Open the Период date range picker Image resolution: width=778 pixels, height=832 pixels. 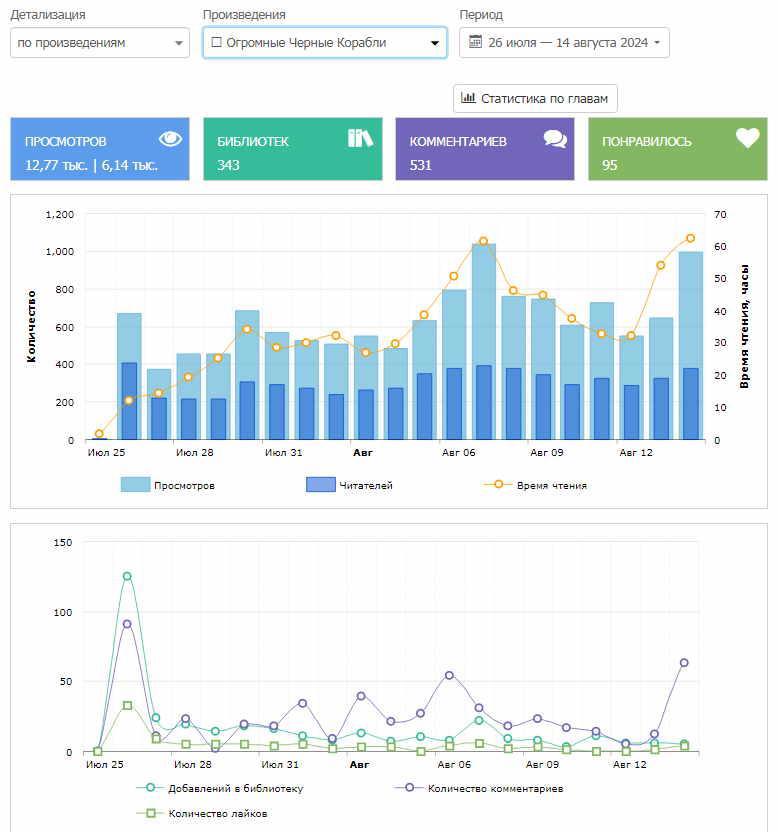(x=564, y=43)
